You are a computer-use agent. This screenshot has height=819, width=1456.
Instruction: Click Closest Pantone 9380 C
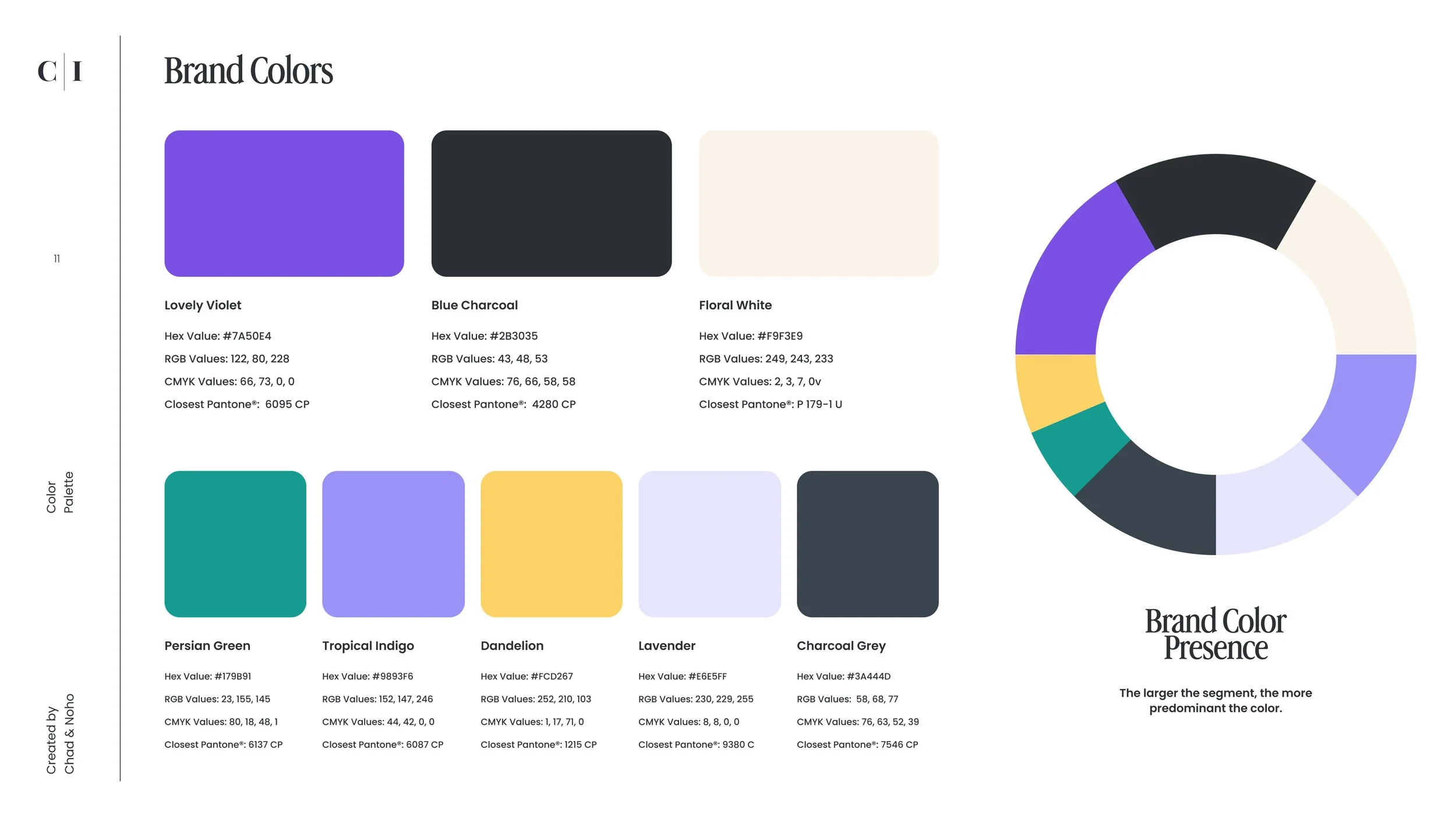pos(696,744)
